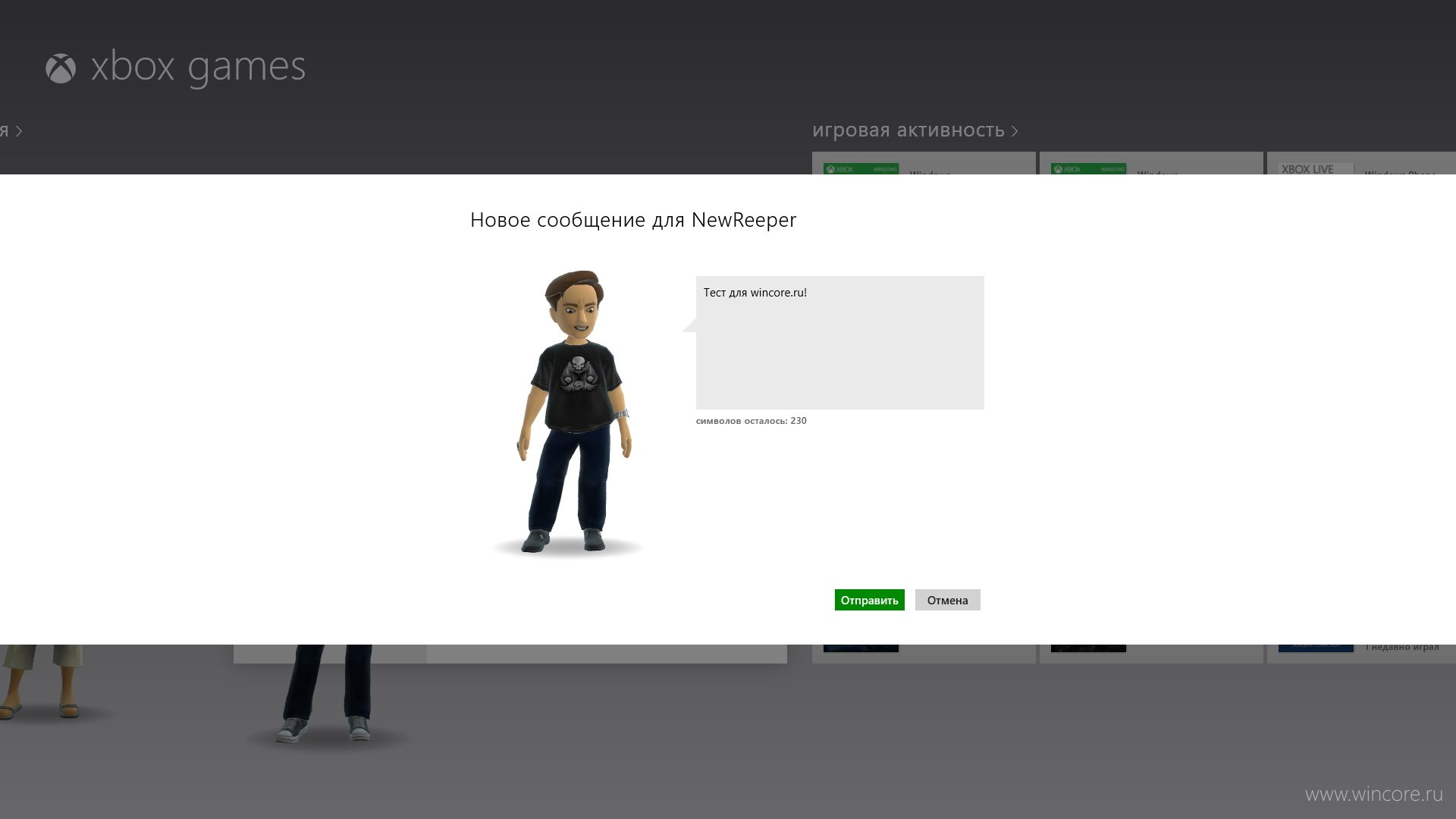Click the dialog title 'Новое сообщение для NewReeper'

pyautogui.click(x=633, y=220)
